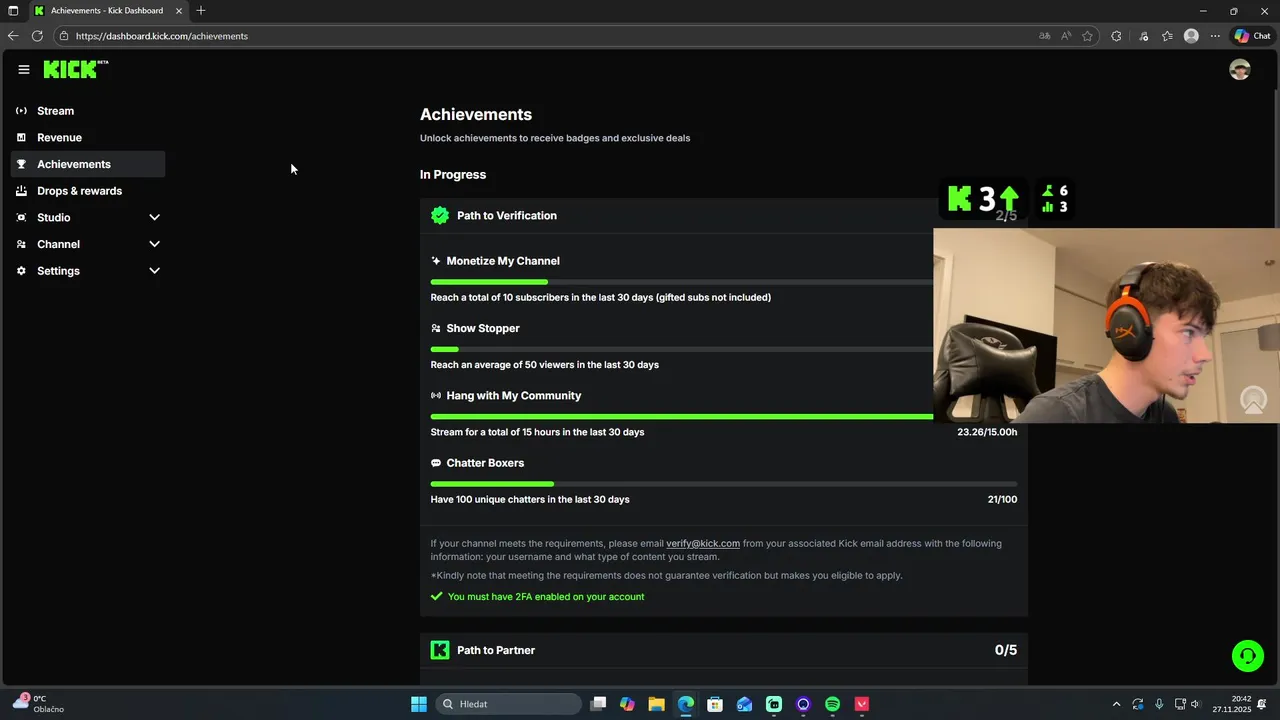Screen dimensions: 1280x720
Task: Close the Achievements - Kick Dashboard tab
Action: point(179,11)
